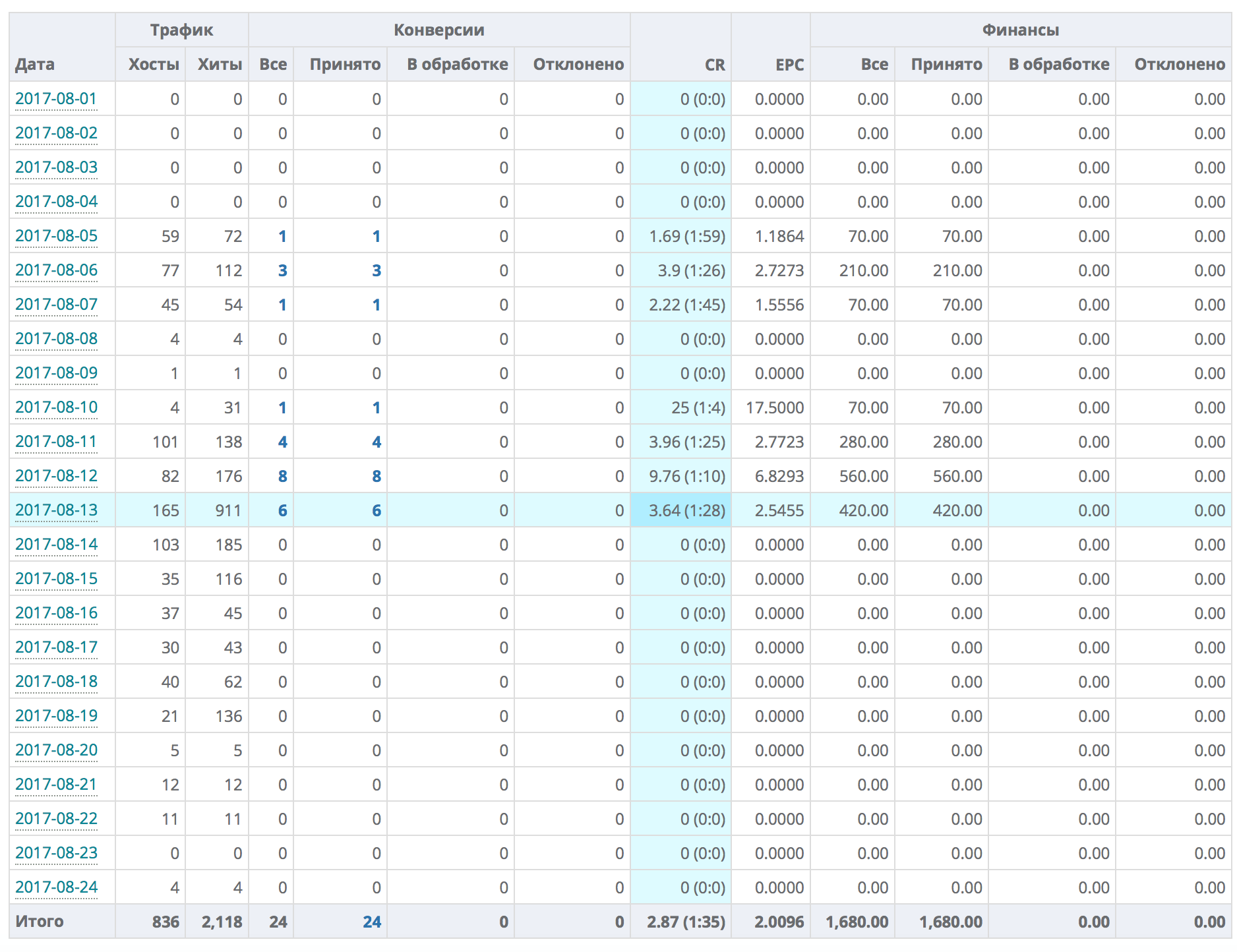Open the 2017-08-17 date link
1237x952 pixels.
click(x=56, y=647)
